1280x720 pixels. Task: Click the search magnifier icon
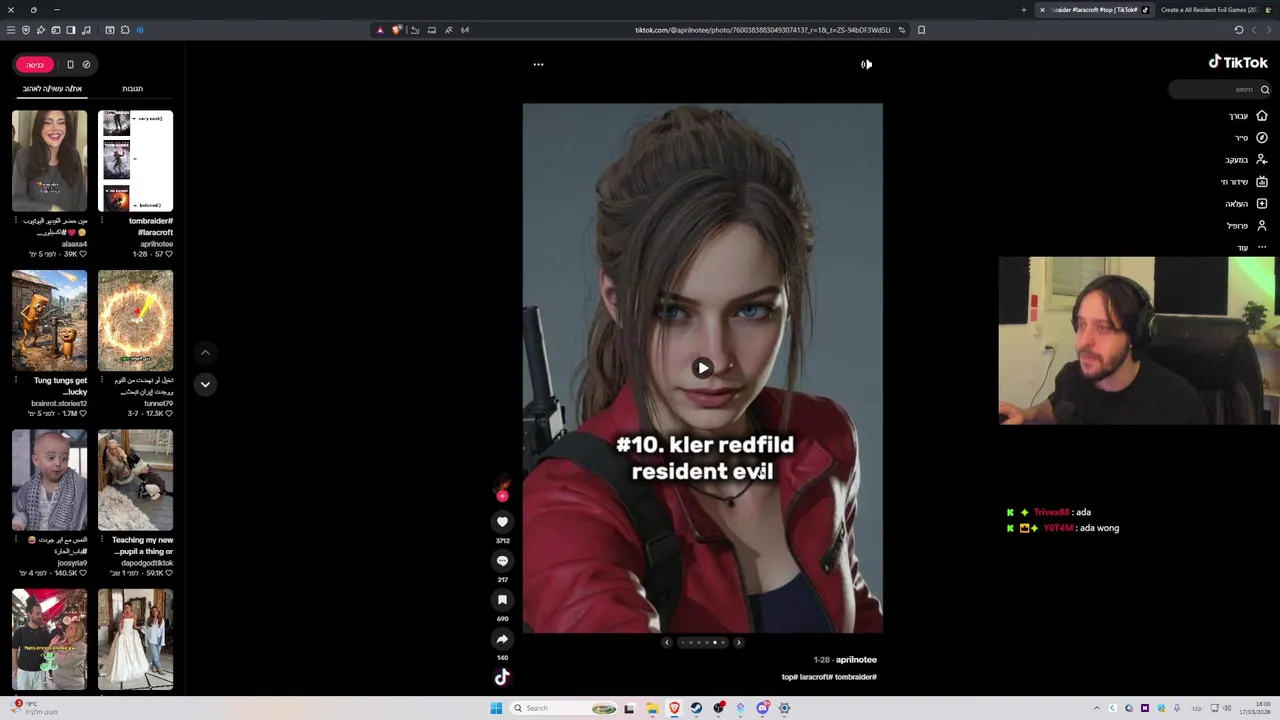click(x=1264, y=89)
